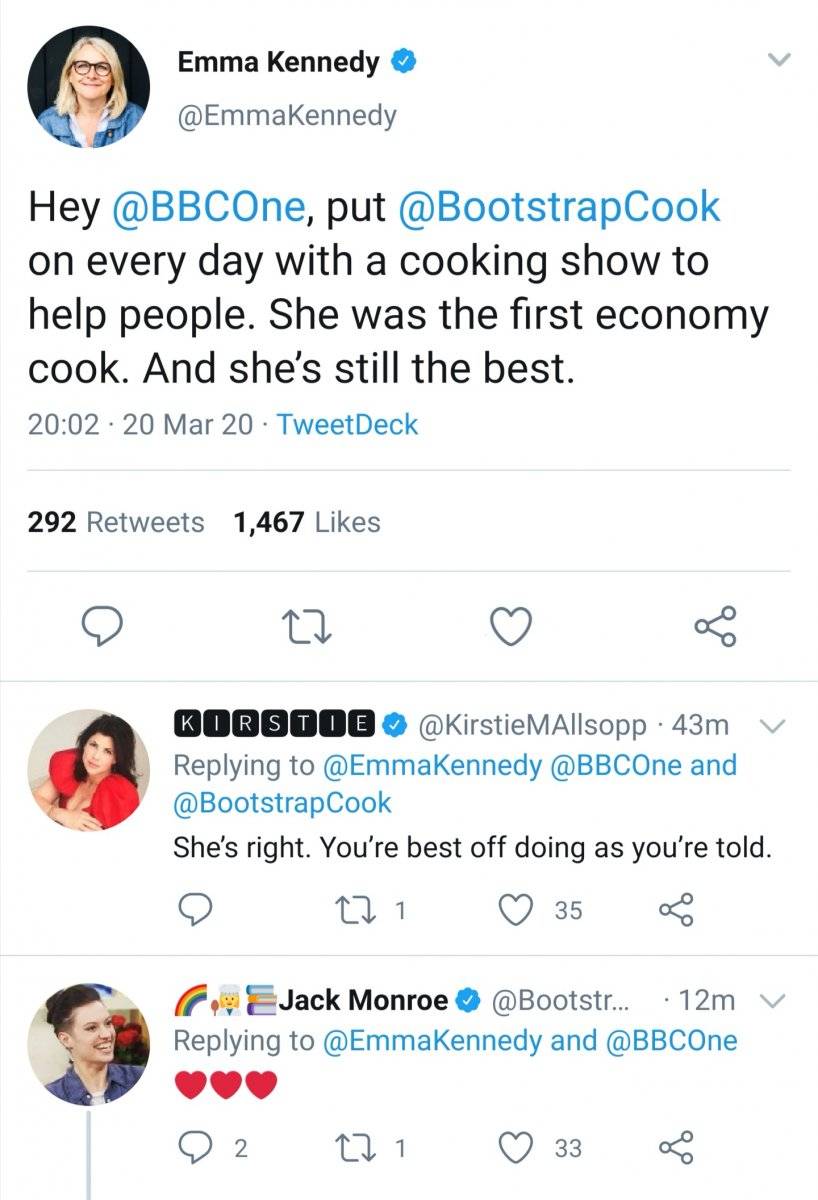Viewport: 818px width, 1200px height.
Task: Share Emma Kennedy's main tweet
Action: [x=716, y=626]
